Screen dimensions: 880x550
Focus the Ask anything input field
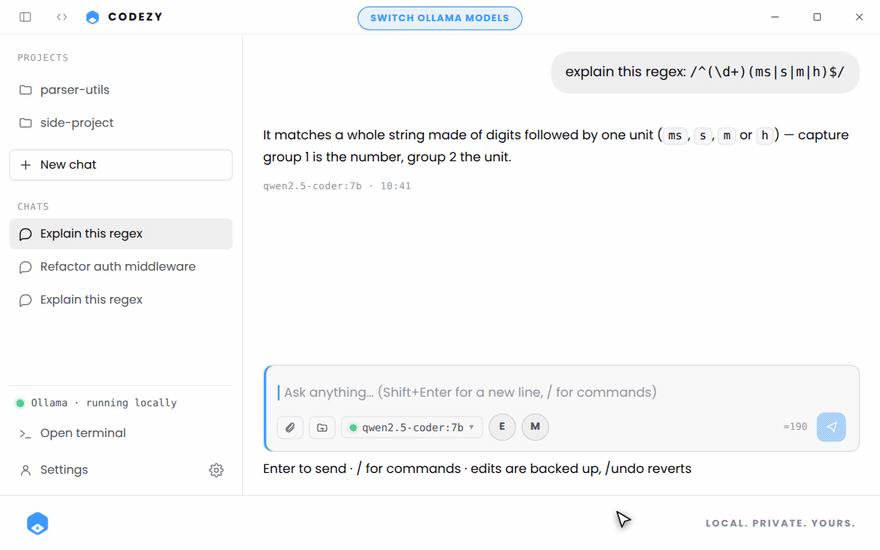pos(561,392)
